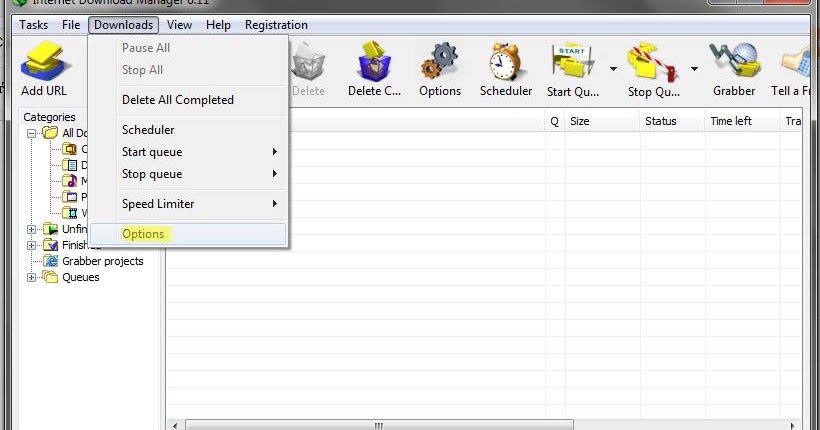
Task: Expand the Stop queue submenu
Action: tap(188, 174)
